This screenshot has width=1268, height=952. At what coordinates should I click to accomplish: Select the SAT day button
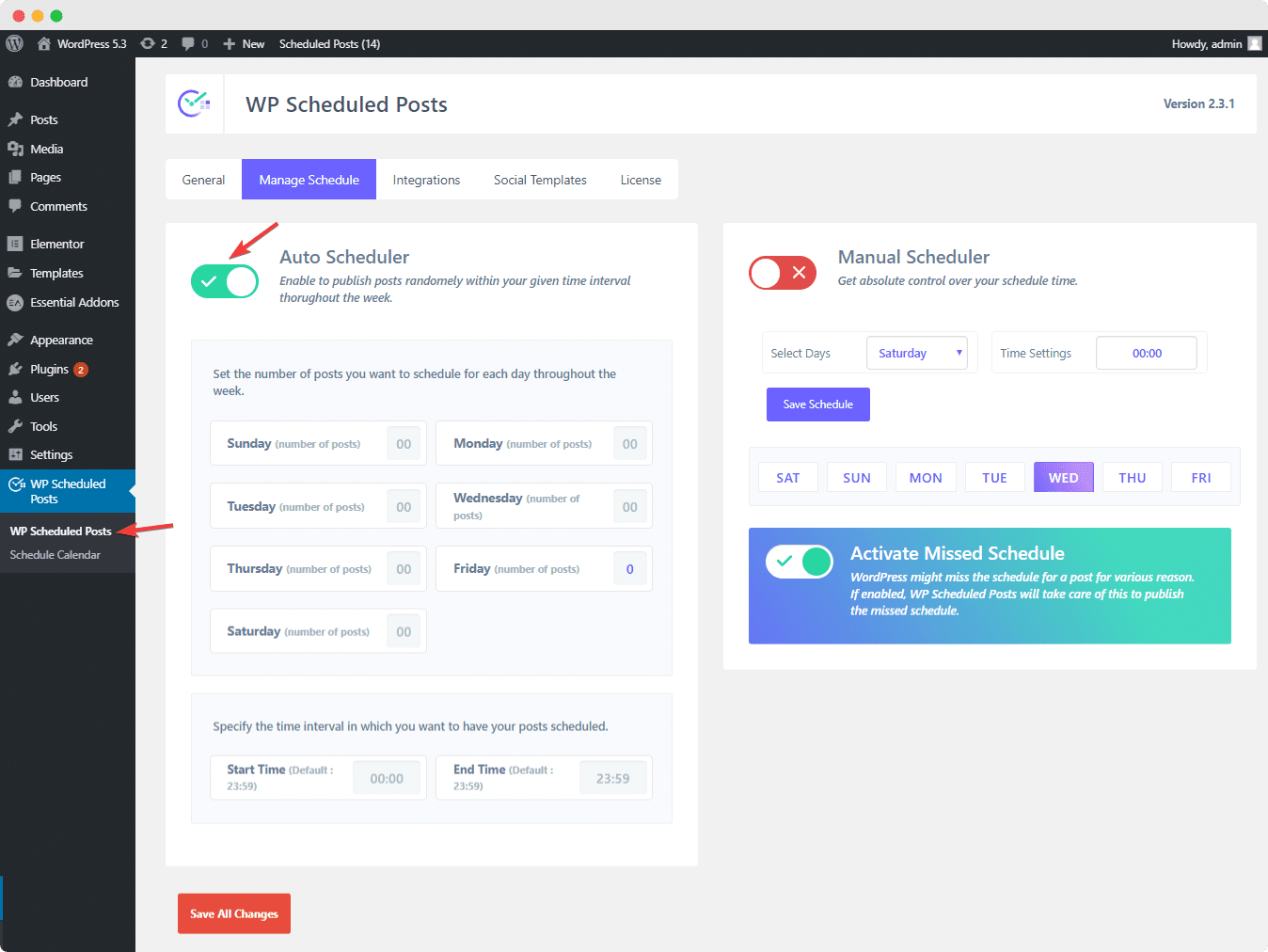[x=788, y=478]
